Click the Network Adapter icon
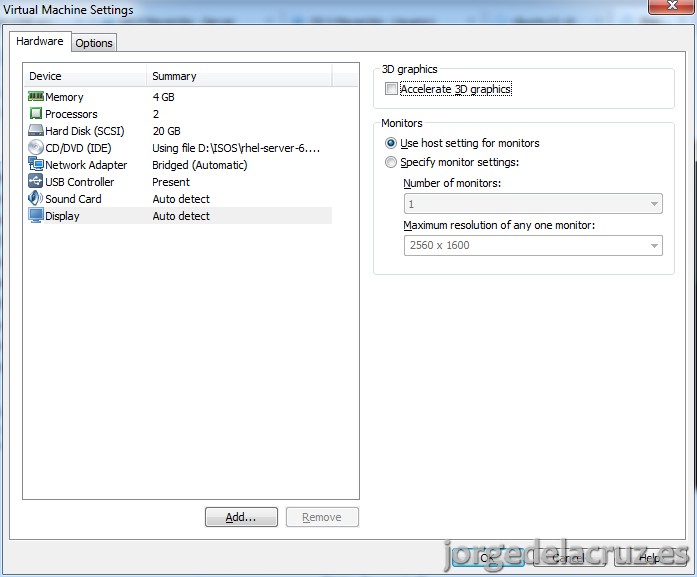The width and height of the screenshot is (697, 577). click(36, 164)
